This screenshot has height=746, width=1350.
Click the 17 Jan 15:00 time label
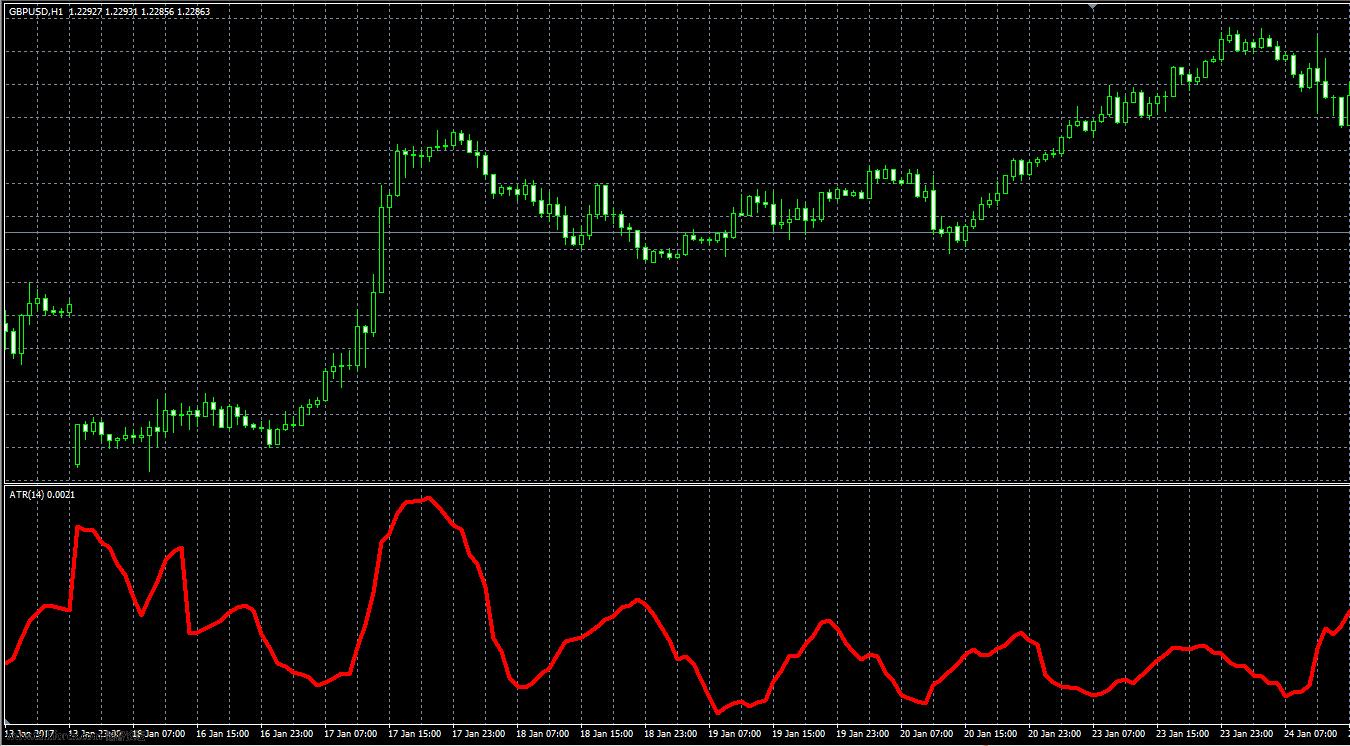pos(416,734)
